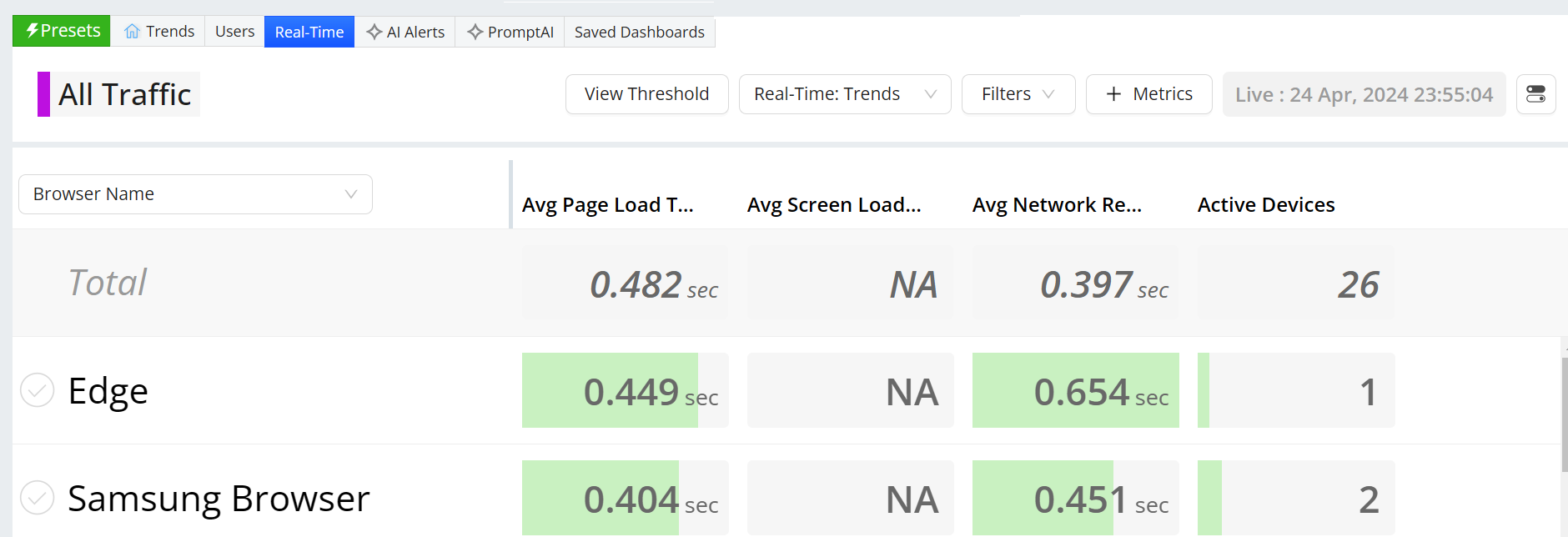Click the layout toggle icon beside Live timestamp
The width and height of the screenshot is (1568, 537).
coord(1535,94)
